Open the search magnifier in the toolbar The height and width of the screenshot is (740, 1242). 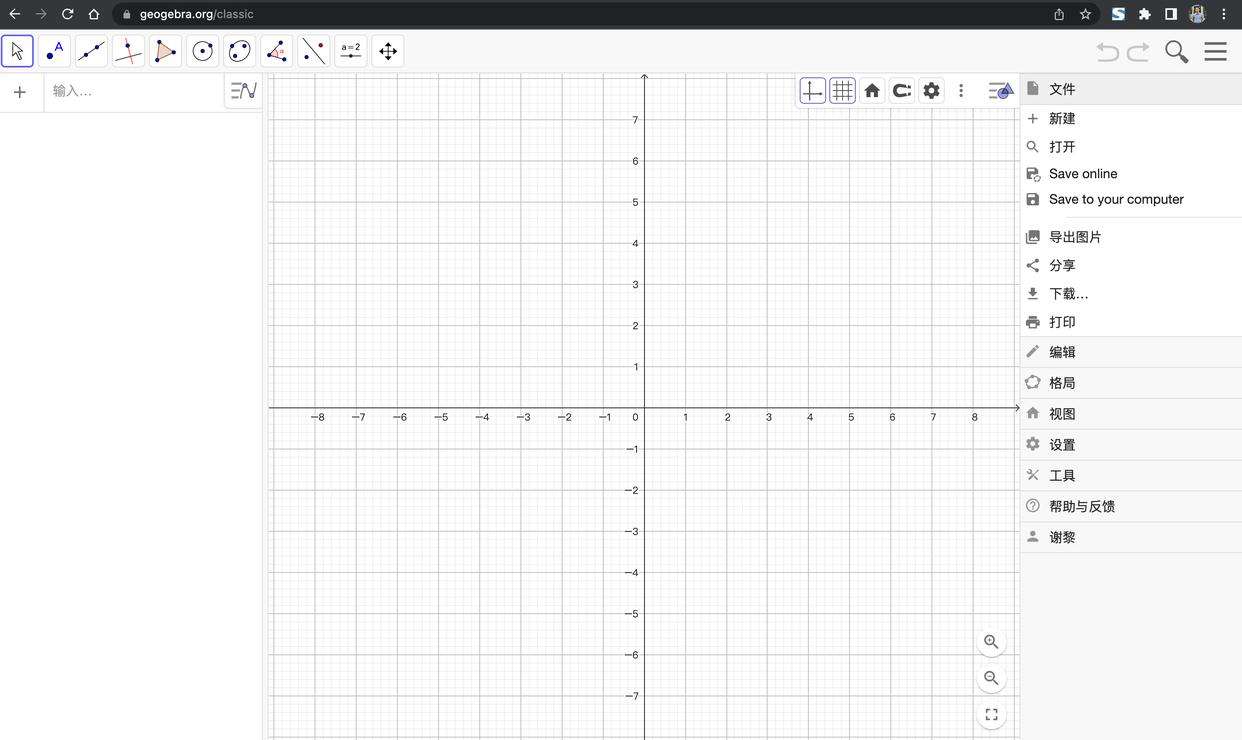coord(1177,52)
